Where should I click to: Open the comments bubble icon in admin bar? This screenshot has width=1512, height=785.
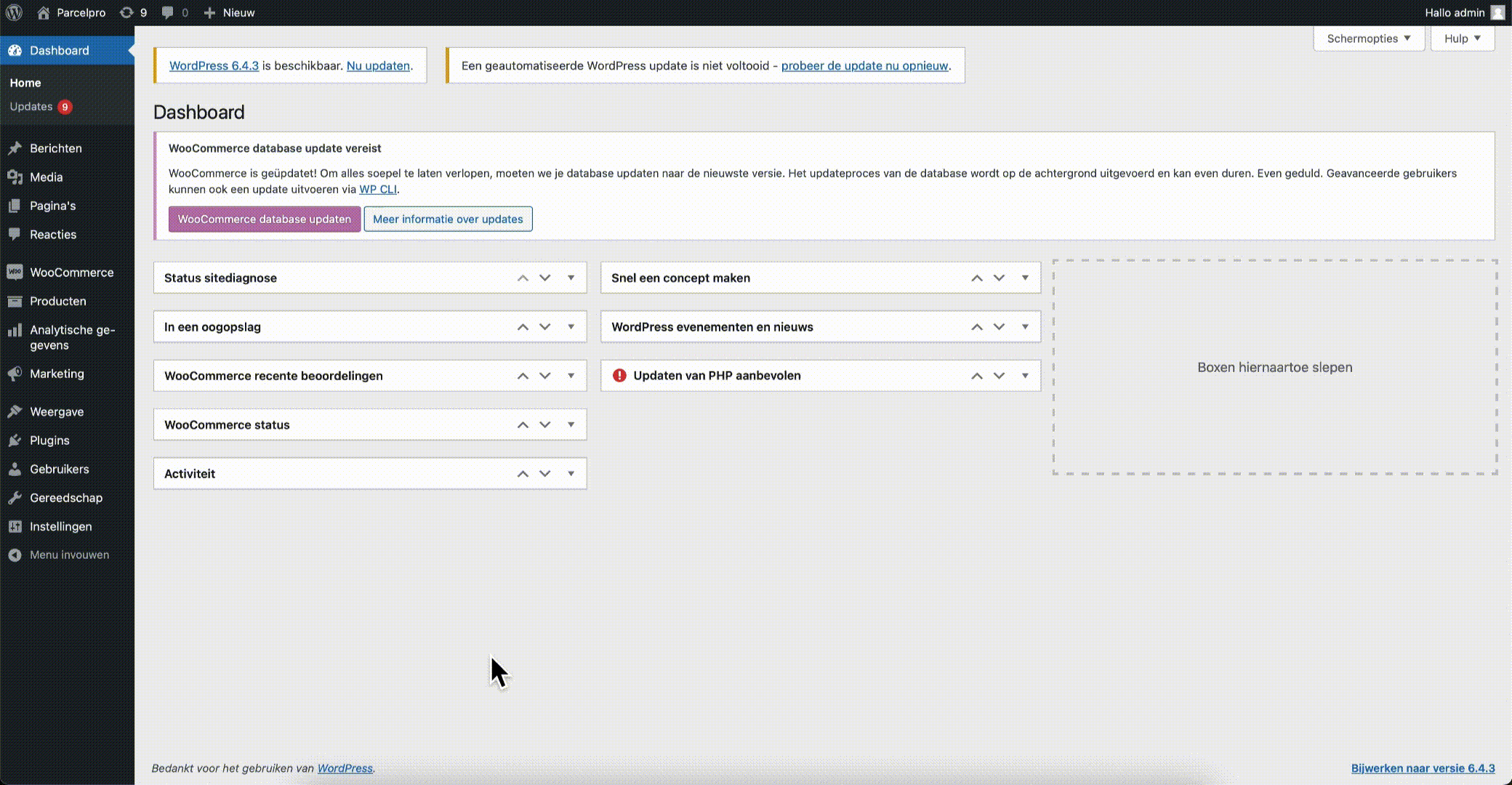click(167, 12)
